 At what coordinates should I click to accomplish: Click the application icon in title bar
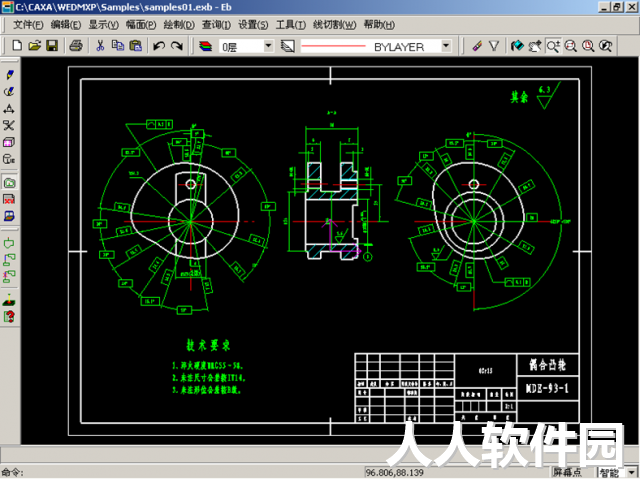[7, 7]
